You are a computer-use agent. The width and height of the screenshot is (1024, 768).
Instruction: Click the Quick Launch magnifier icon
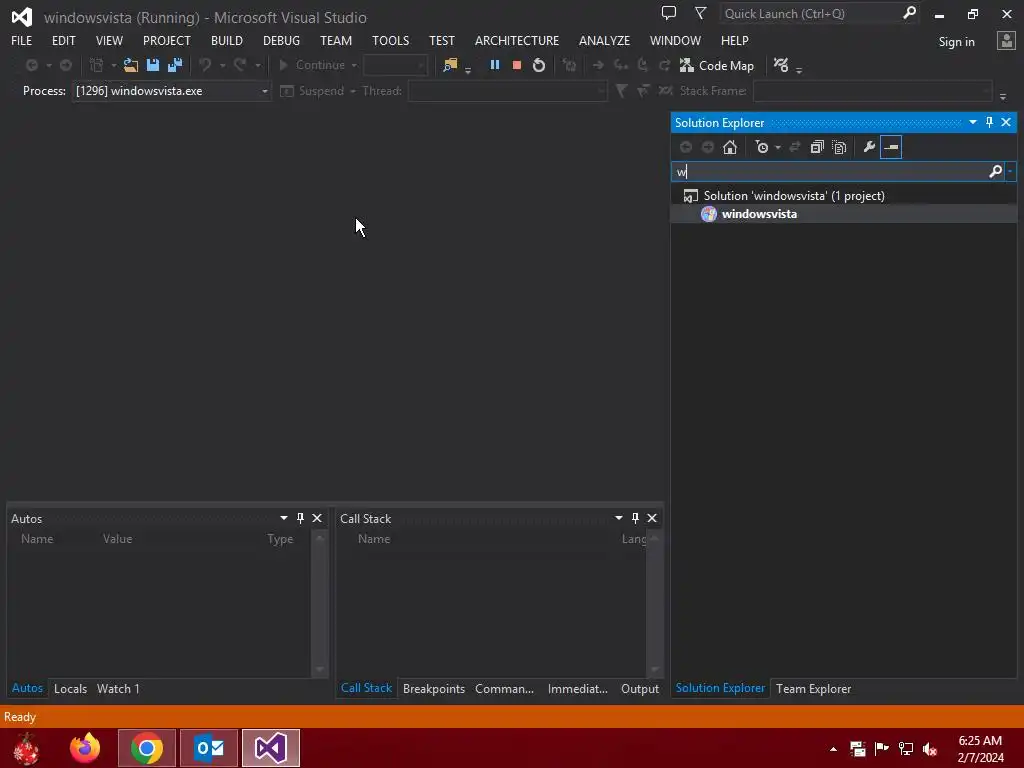[909, 13]
